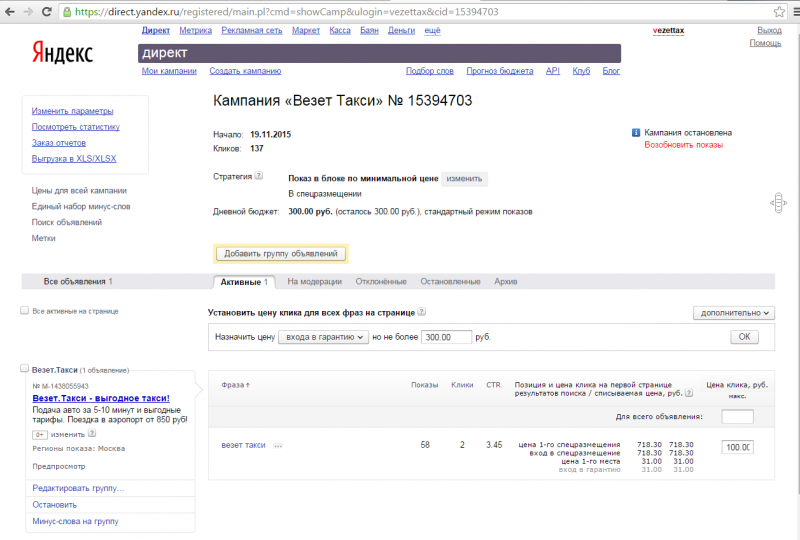This screenshot has width=800, height=540.
Task: Open the входа в гарантию dropdown
Action: tap(323, 337)
